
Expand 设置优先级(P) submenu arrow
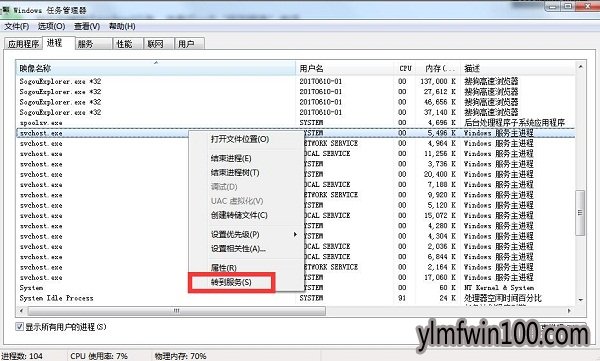click(x=295, y=234)
